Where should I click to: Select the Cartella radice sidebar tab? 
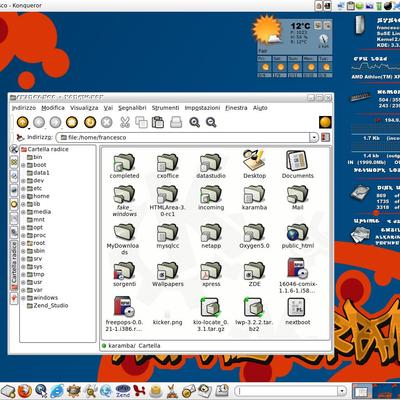14,267
